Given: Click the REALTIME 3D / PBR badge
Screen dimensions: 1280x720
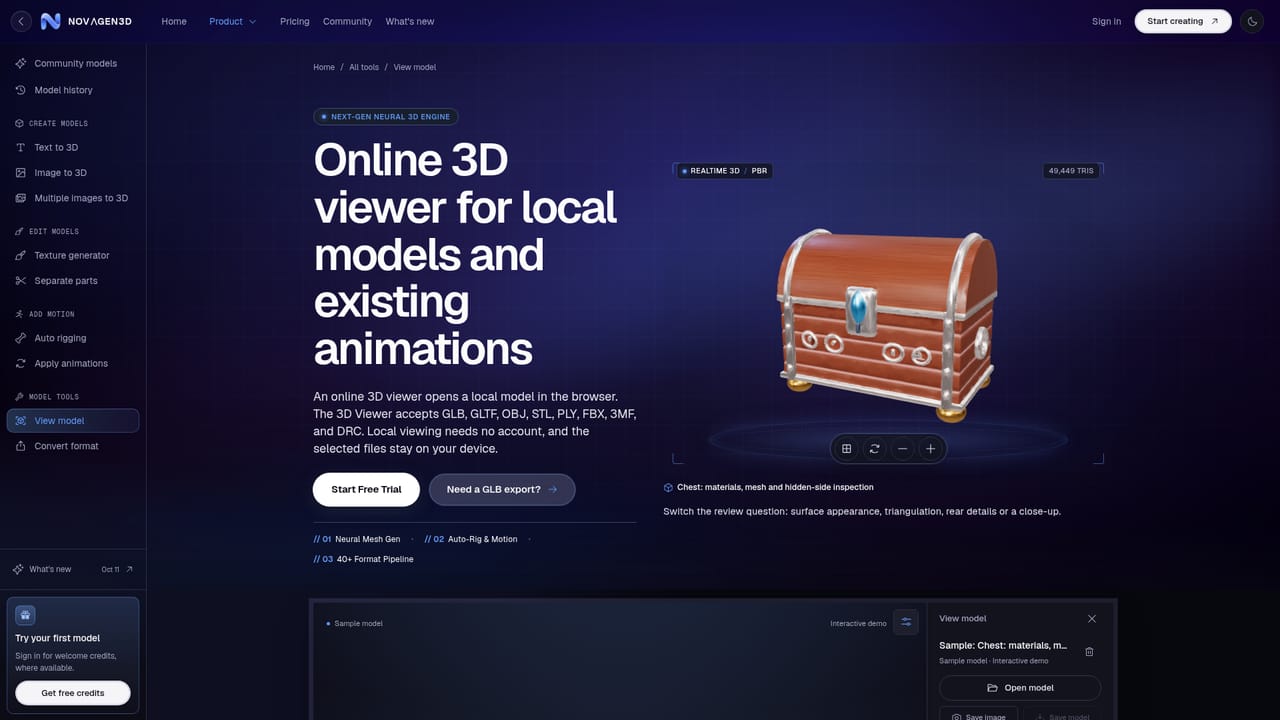Looking at the screenshot, I should (x=724, y=171).
